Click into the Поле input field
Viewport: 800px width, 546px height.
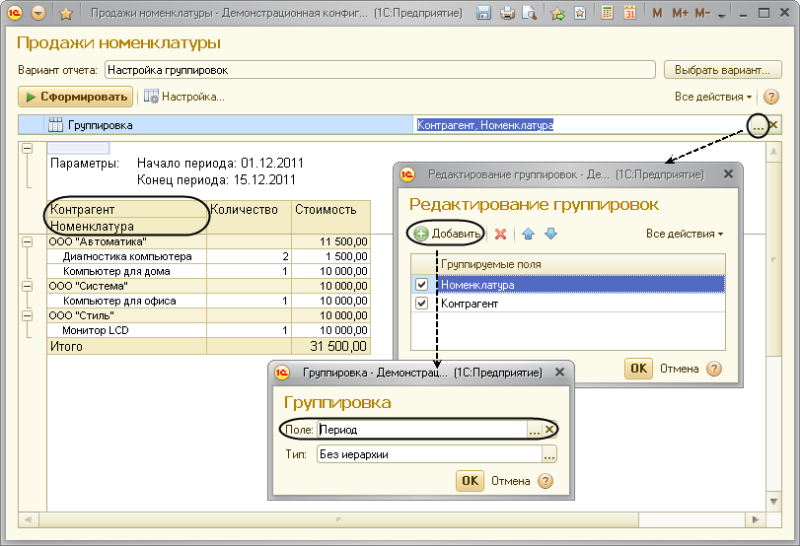tap(420, 429)
